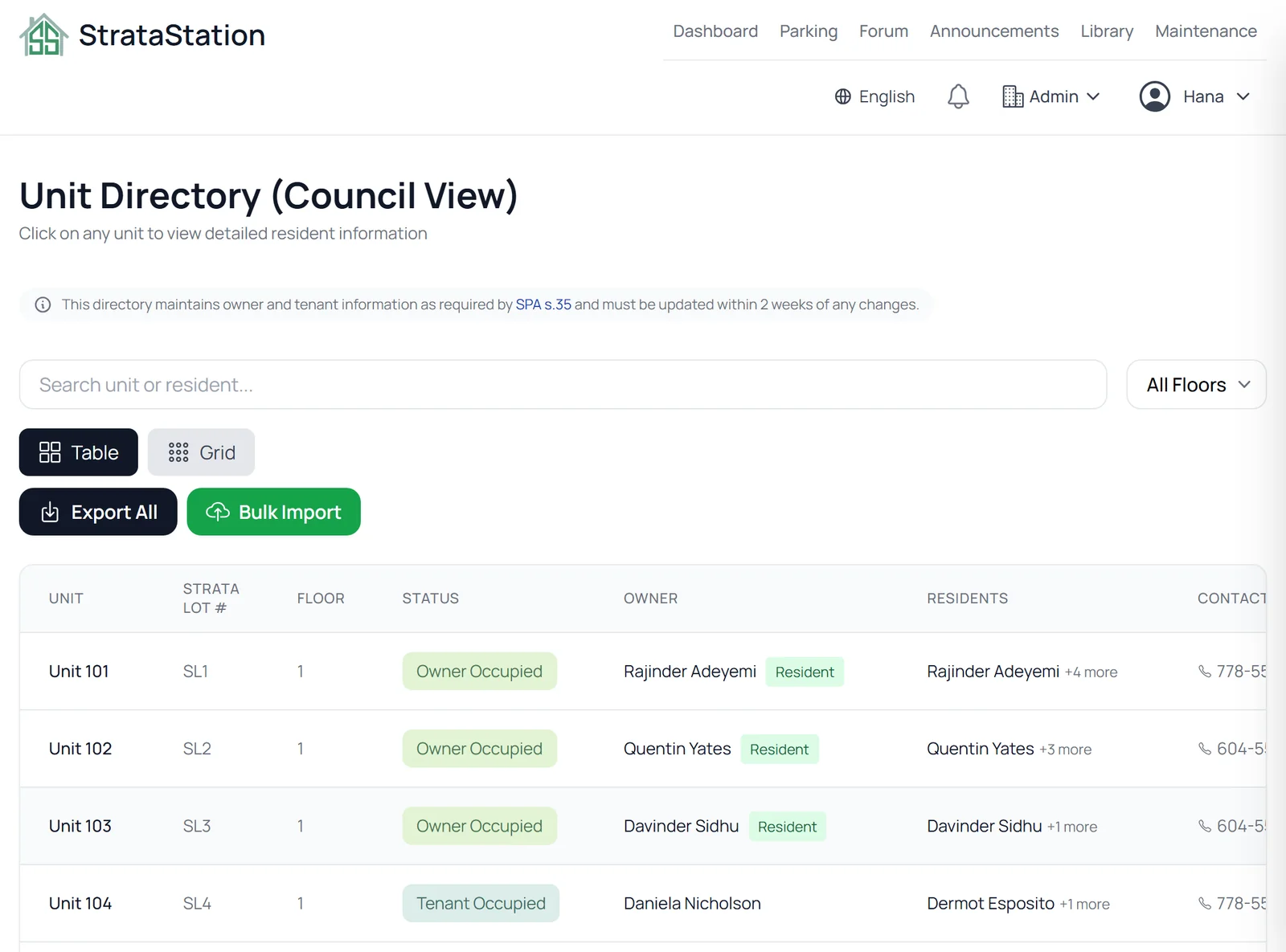Open Unit 101 row

tap(643, 672)
